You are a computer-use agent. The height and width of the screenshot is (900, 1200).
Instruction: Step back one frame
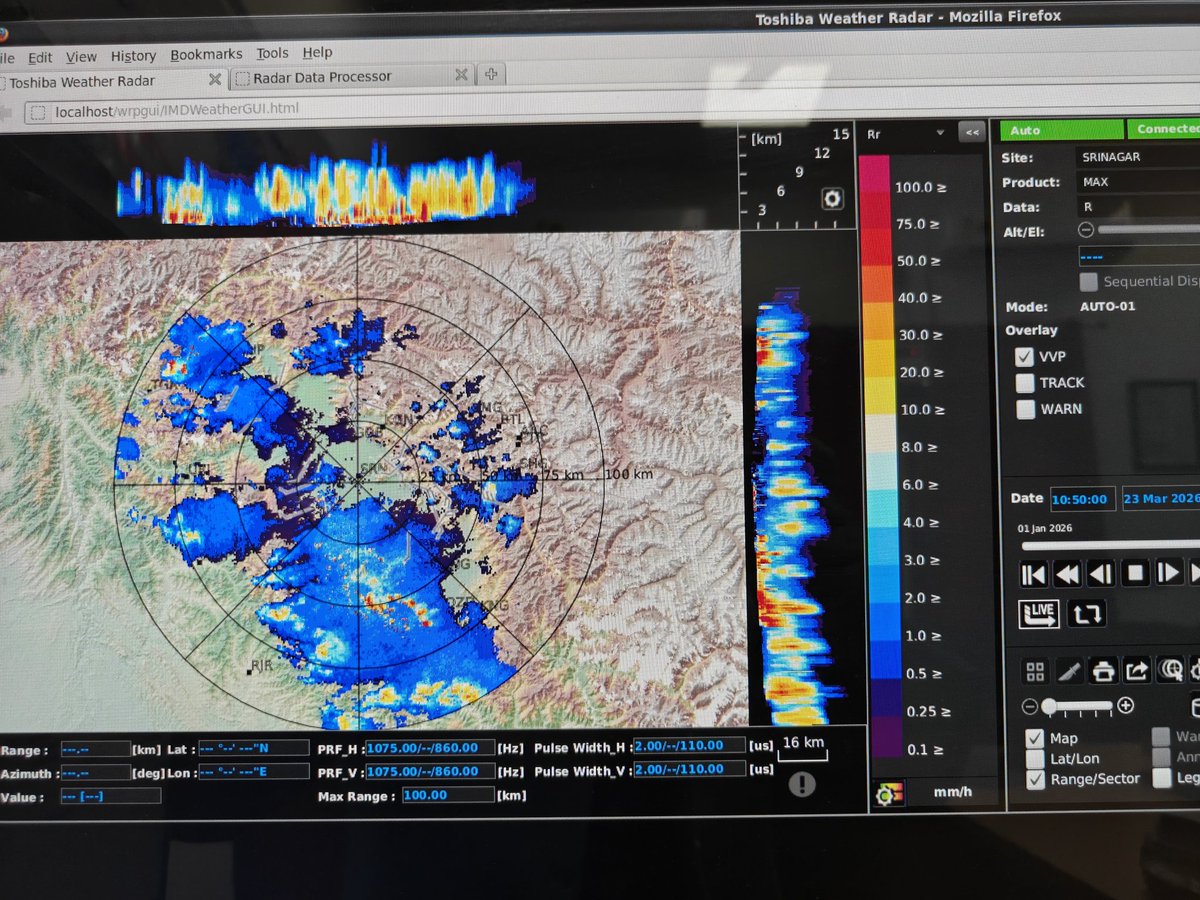click(1101, 574)
